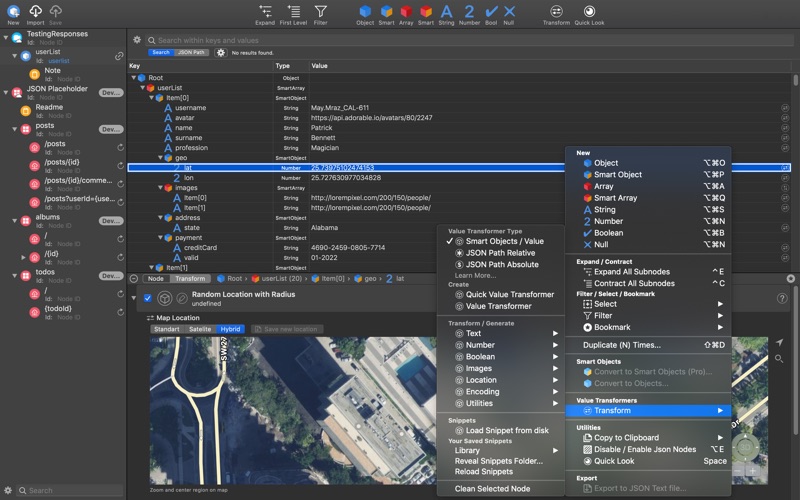The height and width of the screenshot is (500, 800).
Task: Click the Import toolbar icon
Action: 35,12
